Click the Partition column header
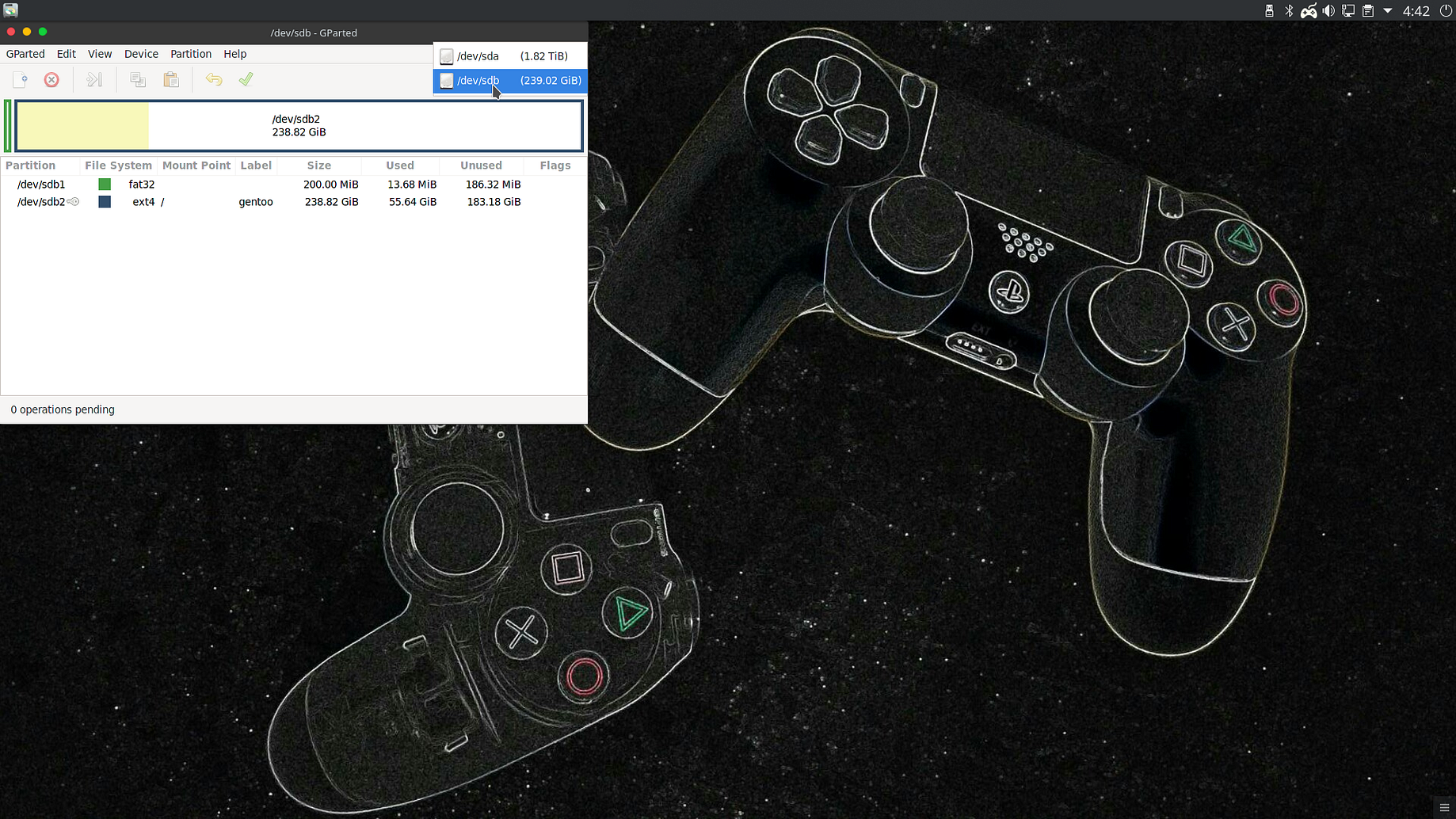Viewport: 1456px width, 819px height. coord(40,166)
